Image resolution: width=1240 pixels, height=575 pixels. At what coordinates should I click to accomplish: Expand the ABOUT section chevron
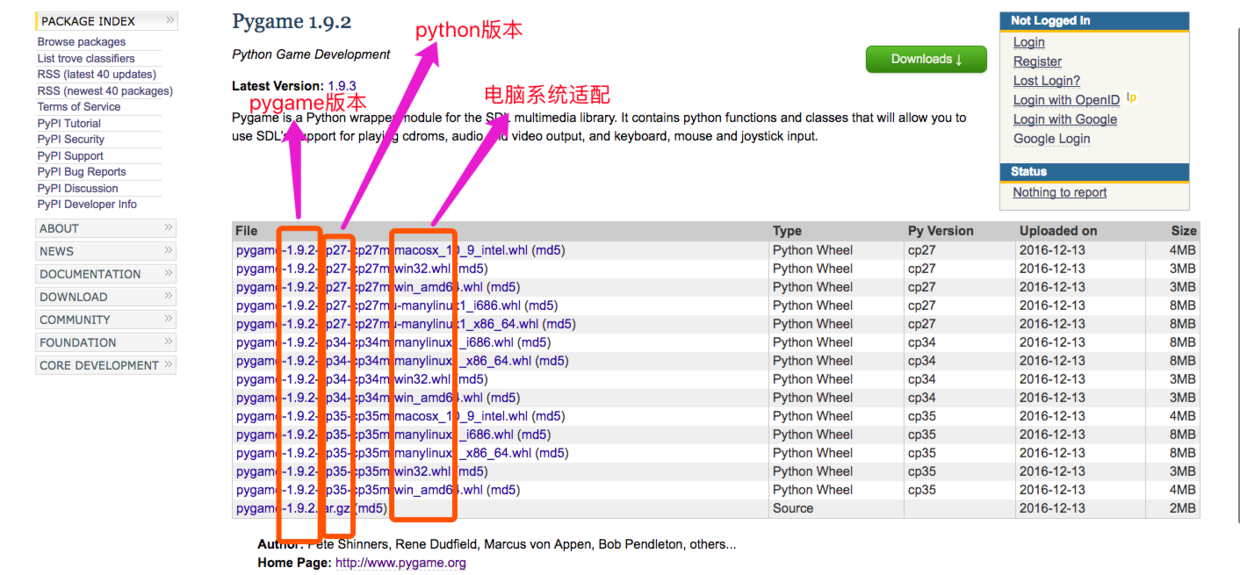tap(168, 228)
